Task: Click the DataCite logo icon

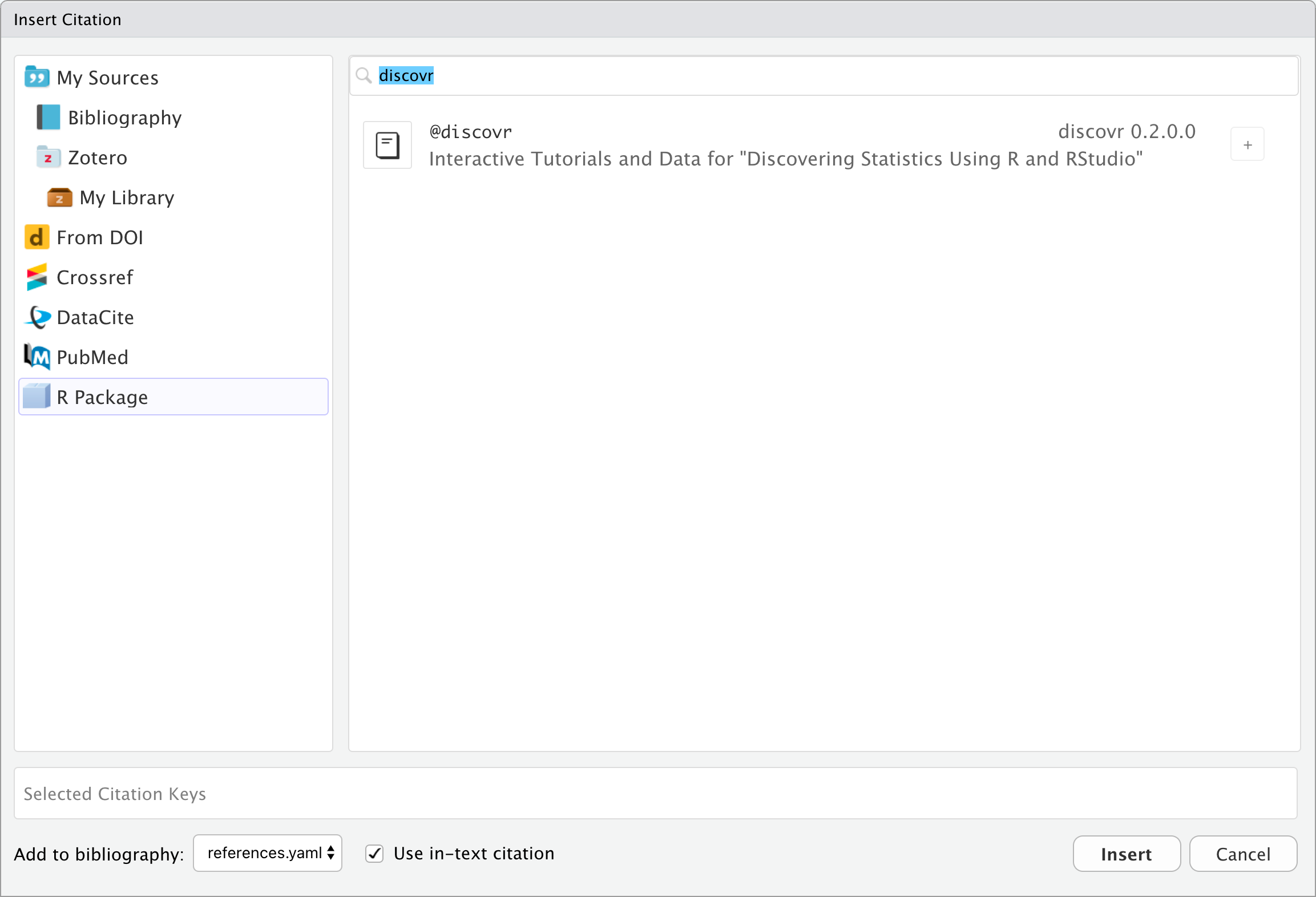Action: coord(38,317)
